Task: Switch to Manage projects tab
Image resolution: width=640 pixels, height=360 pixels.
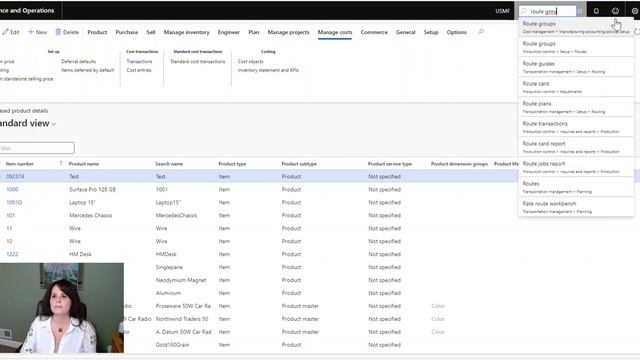Action: click(x=289, y=32)
